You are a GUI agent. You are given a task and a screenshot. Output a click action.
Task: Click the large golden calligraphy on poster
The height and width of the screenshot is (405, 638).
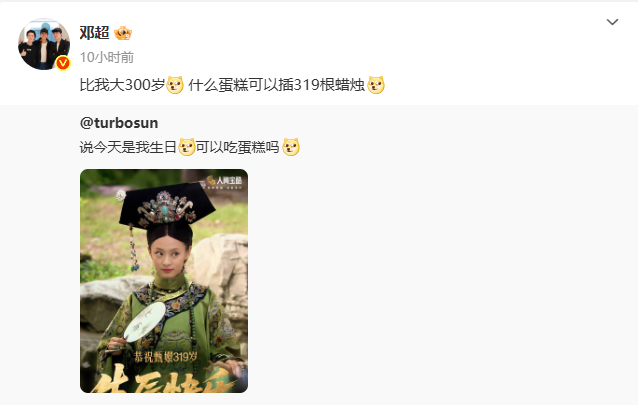163,379
